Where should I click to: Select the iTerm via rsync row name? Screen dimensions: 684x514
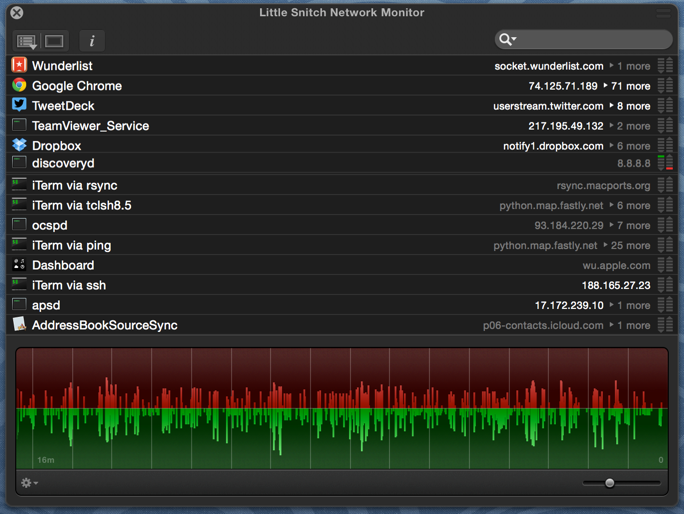[x=75, y=185]
